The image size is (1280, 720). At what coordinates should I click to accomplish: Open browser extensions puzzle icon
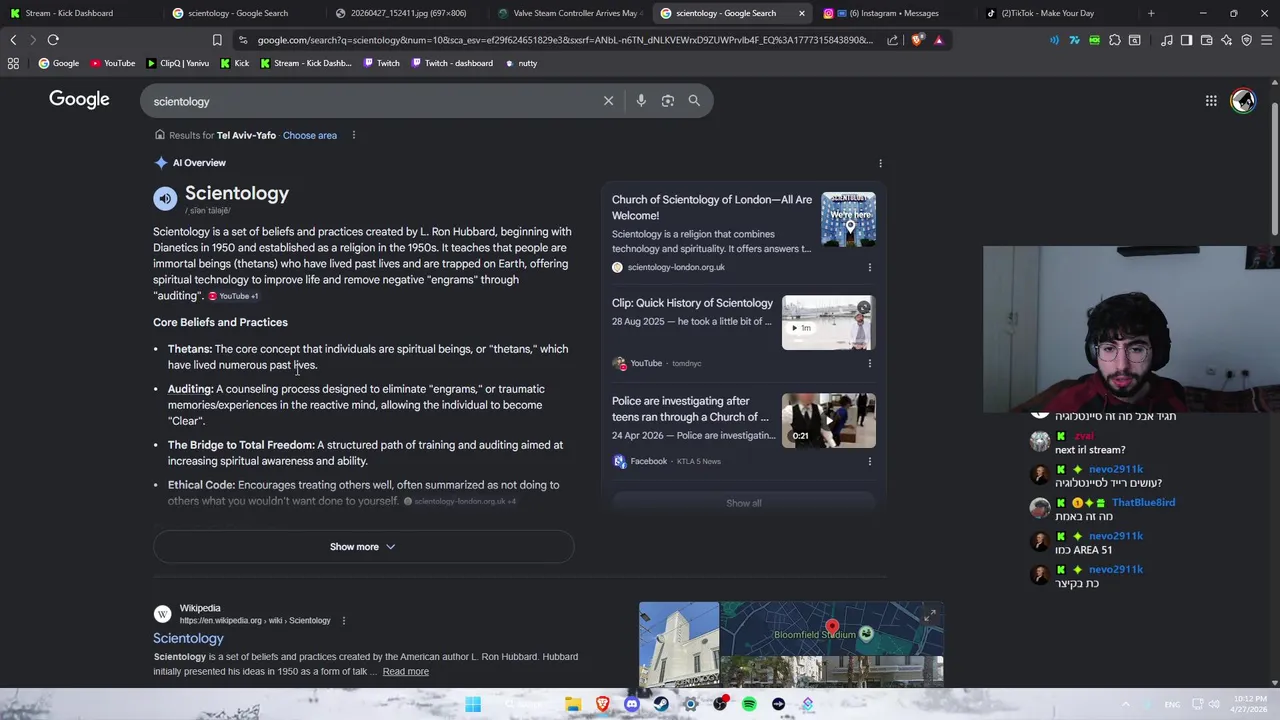tap(1115, 40)
